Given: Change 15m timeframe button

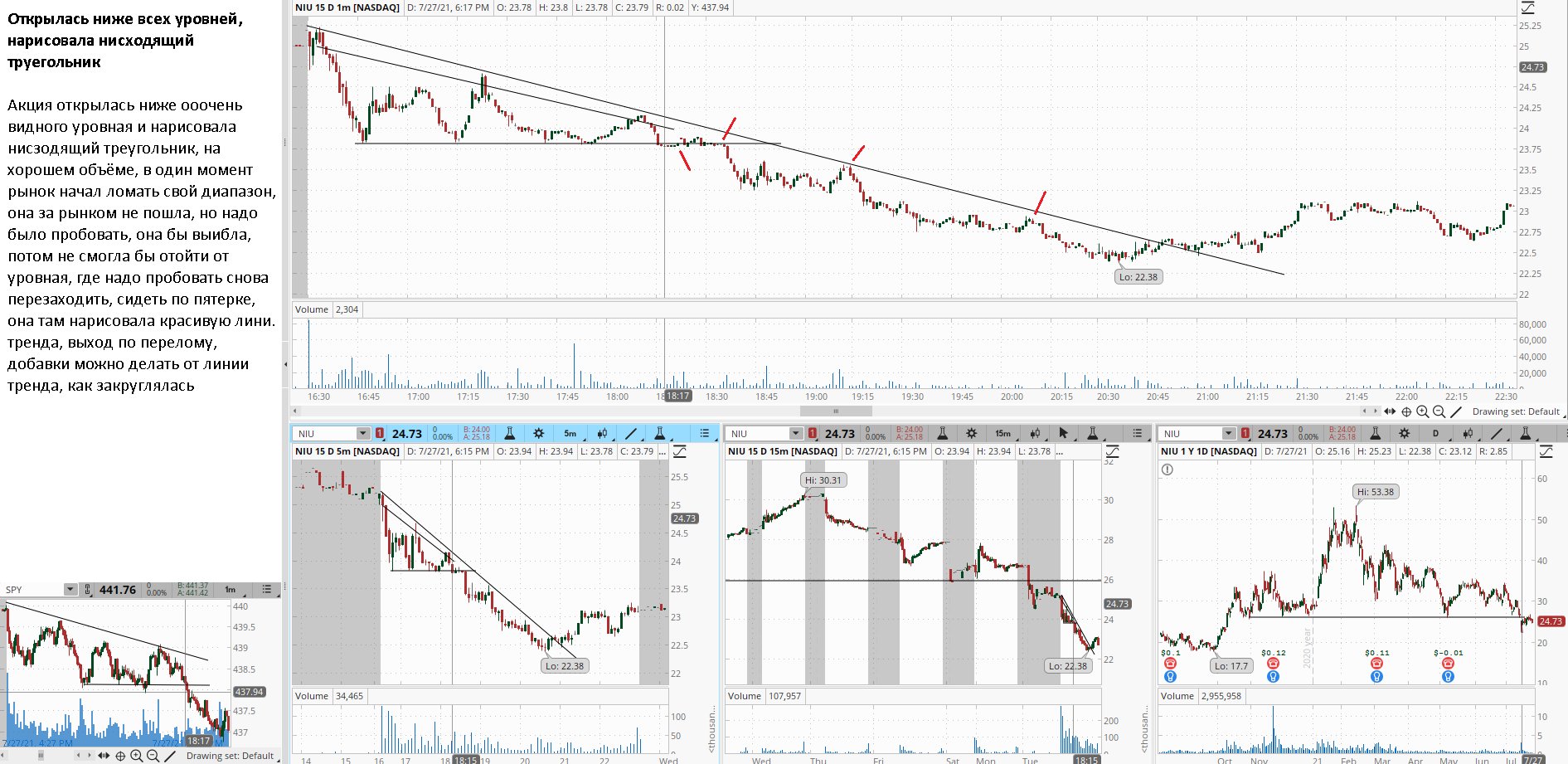Looking at the screenshot, I should (1003, 433).
